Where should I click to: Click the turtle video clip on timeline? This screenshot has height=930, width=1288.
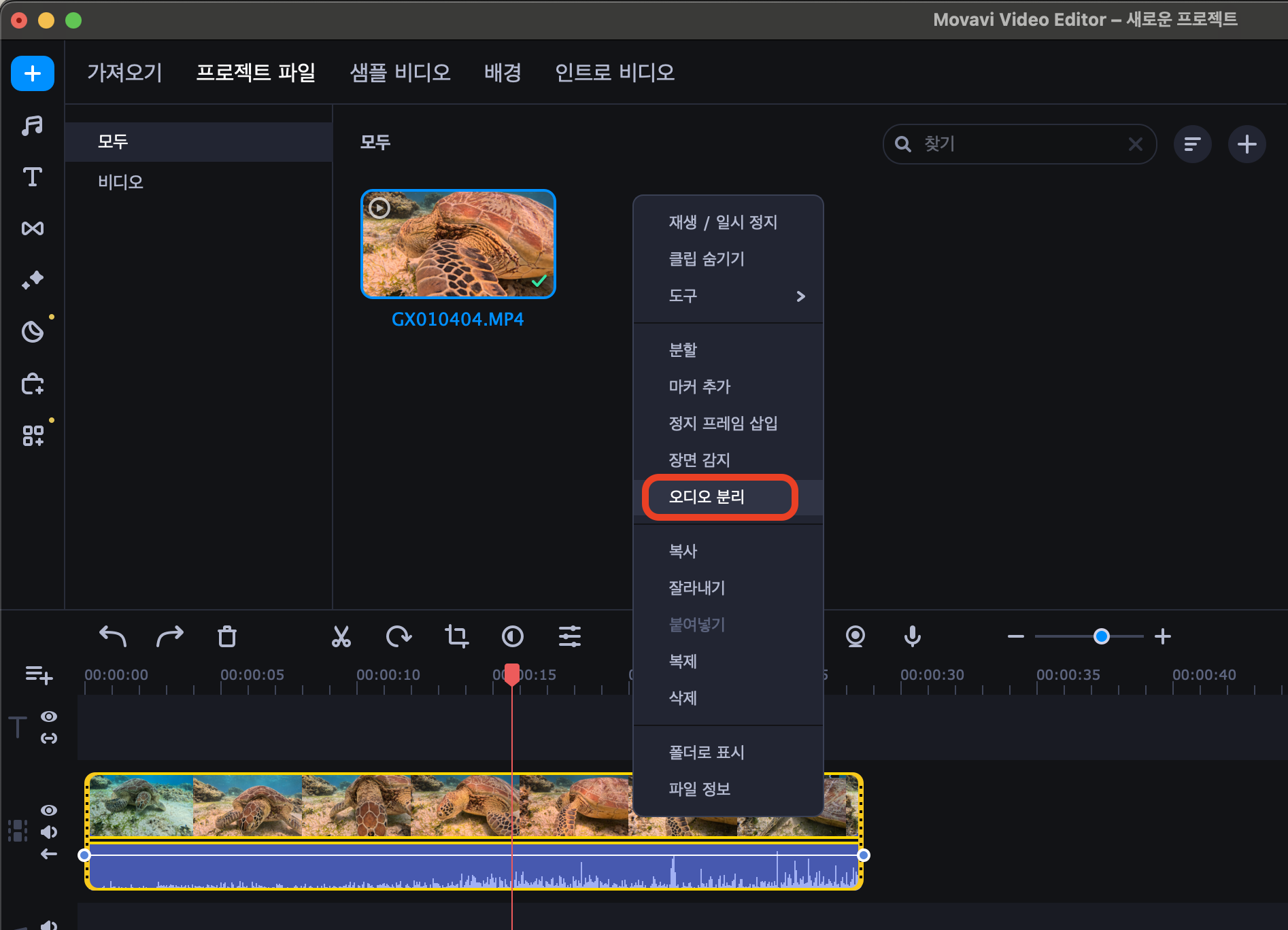click(474, 806)
